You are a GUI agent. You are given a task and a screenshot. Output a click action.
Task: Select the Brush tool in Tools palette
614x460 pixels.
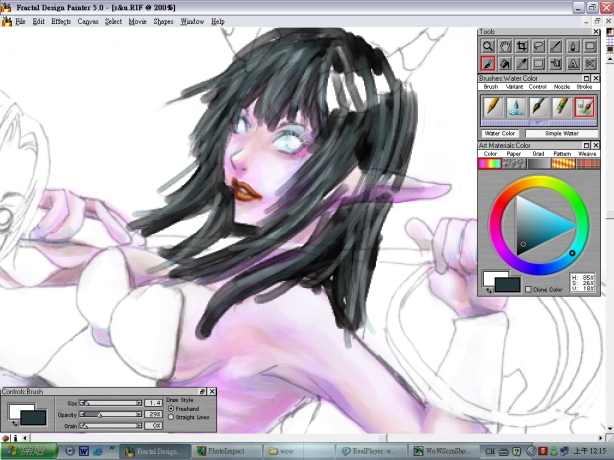pyautogui.click(x=488, y=63)
